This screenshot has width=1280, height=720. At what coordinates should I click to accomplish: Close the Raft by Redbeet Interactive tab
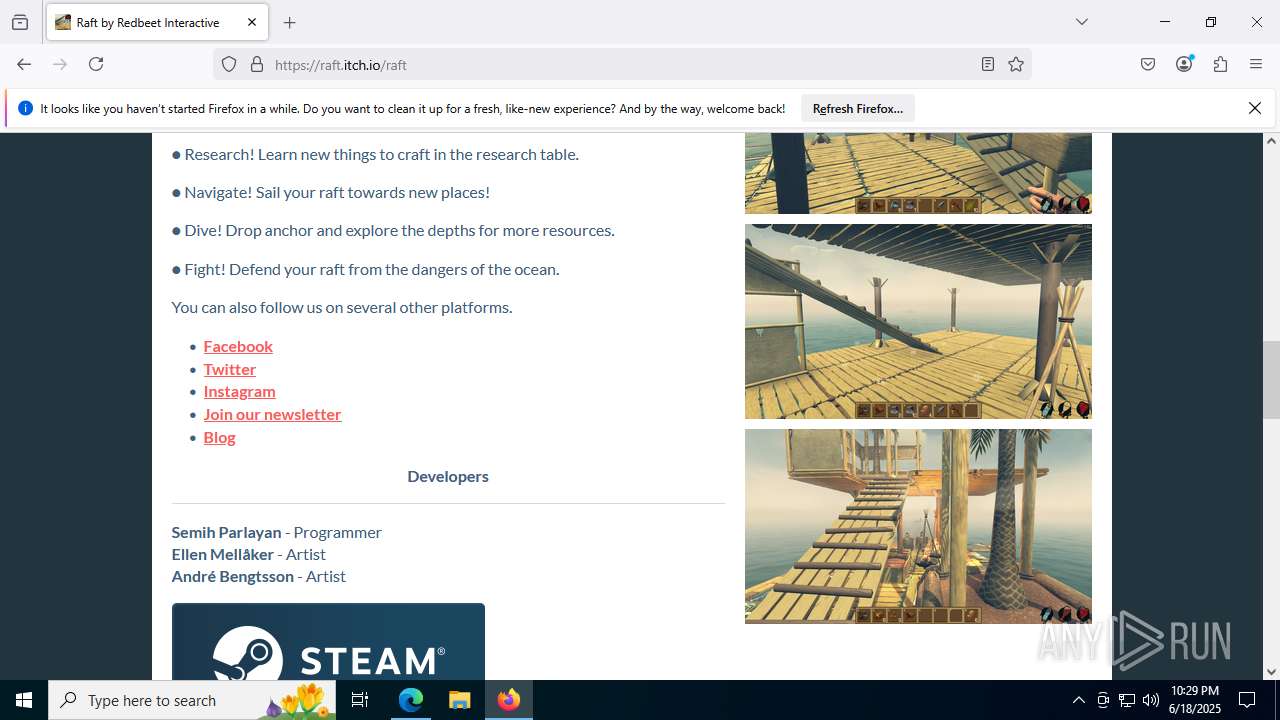pos(252,22)
